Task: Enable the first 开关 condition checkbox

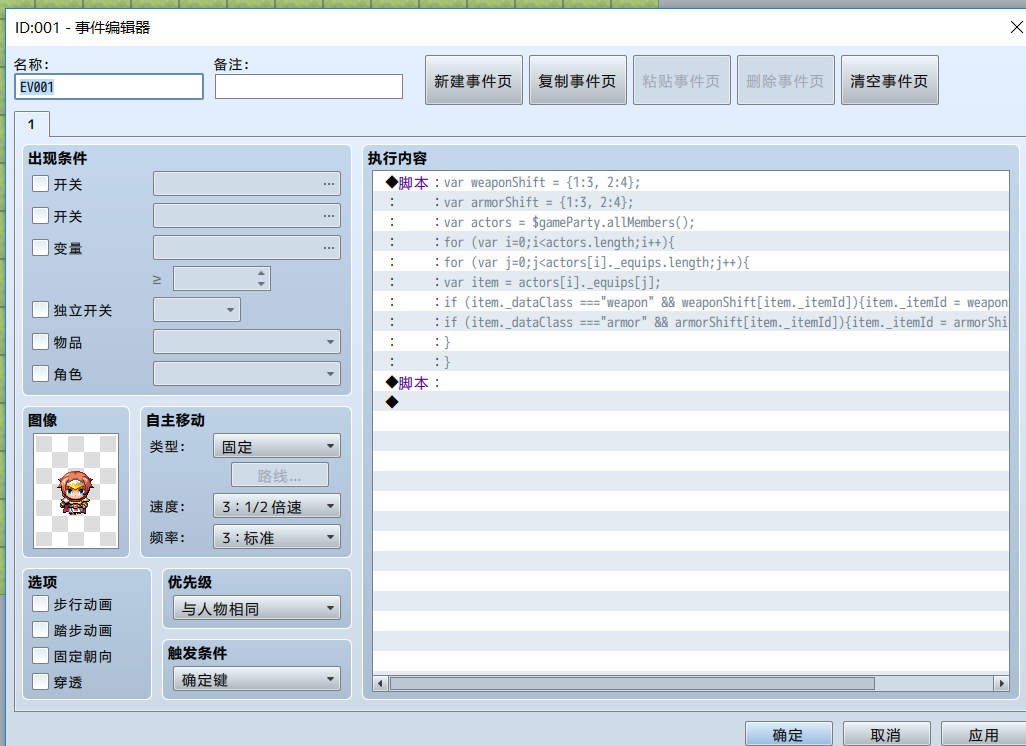Action: (41, 184)
